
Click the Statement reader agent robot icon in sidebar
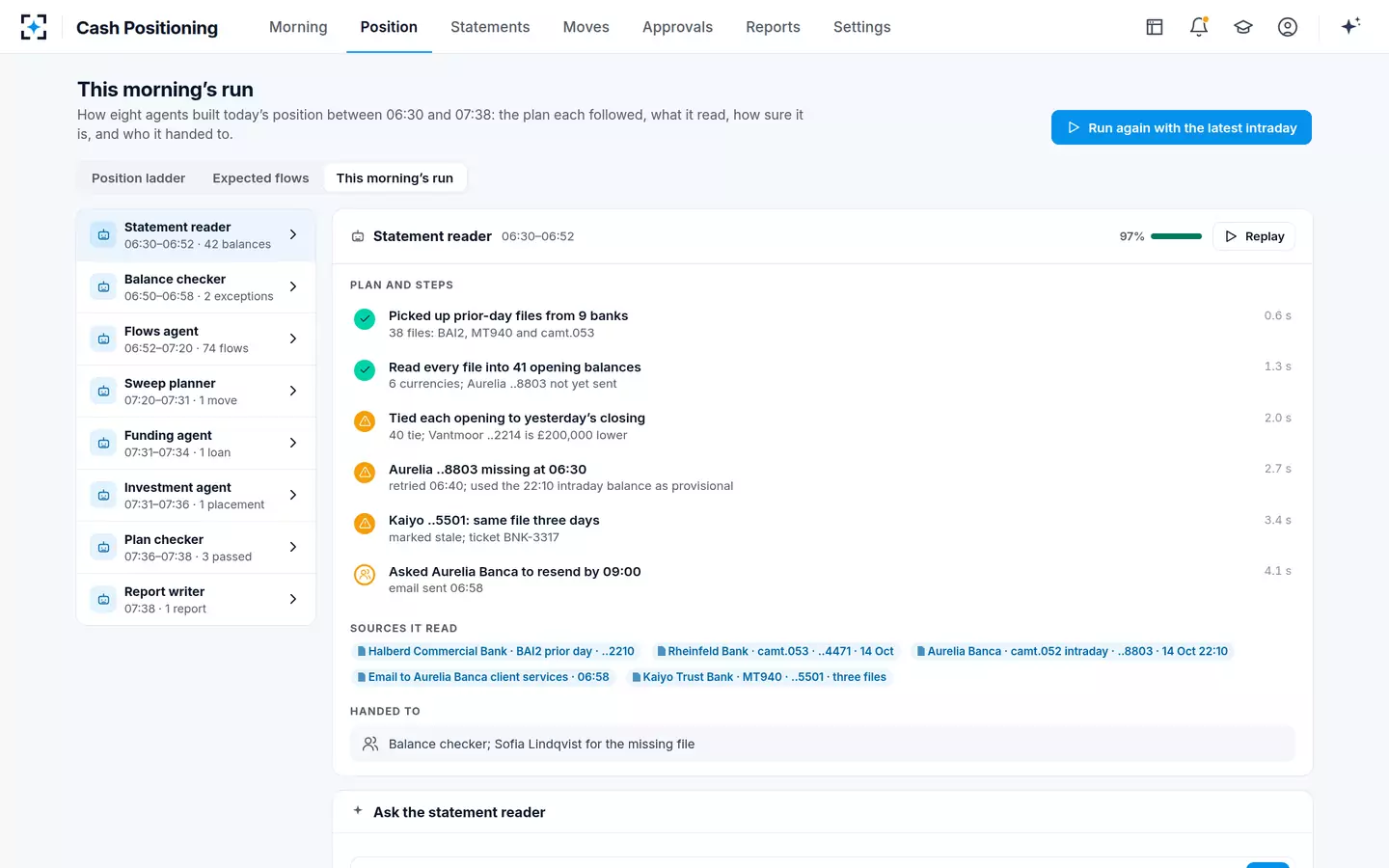103,235
